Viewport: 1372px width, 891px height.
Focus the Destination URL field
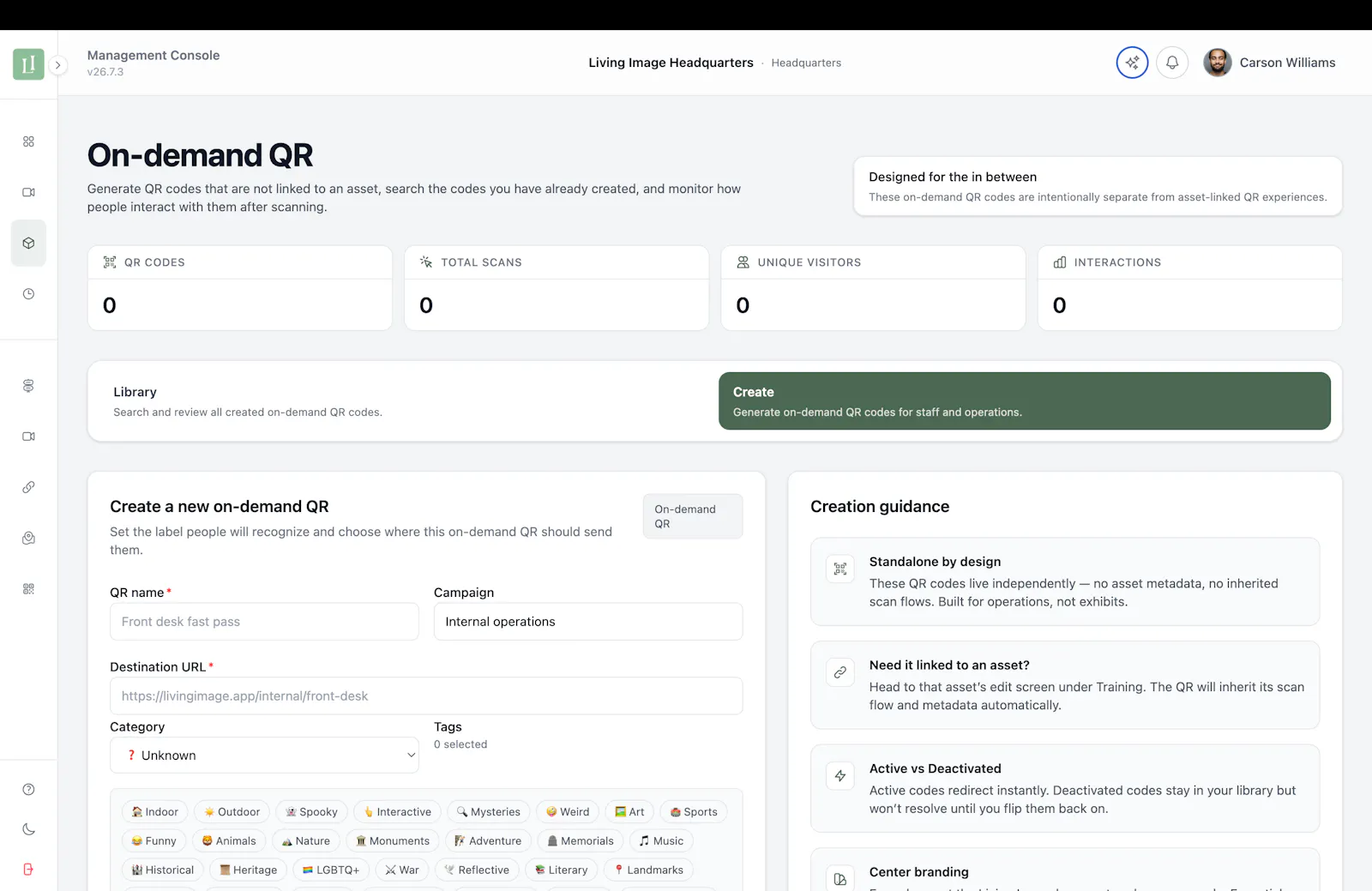pyautogui.click(x=426, y=696)
